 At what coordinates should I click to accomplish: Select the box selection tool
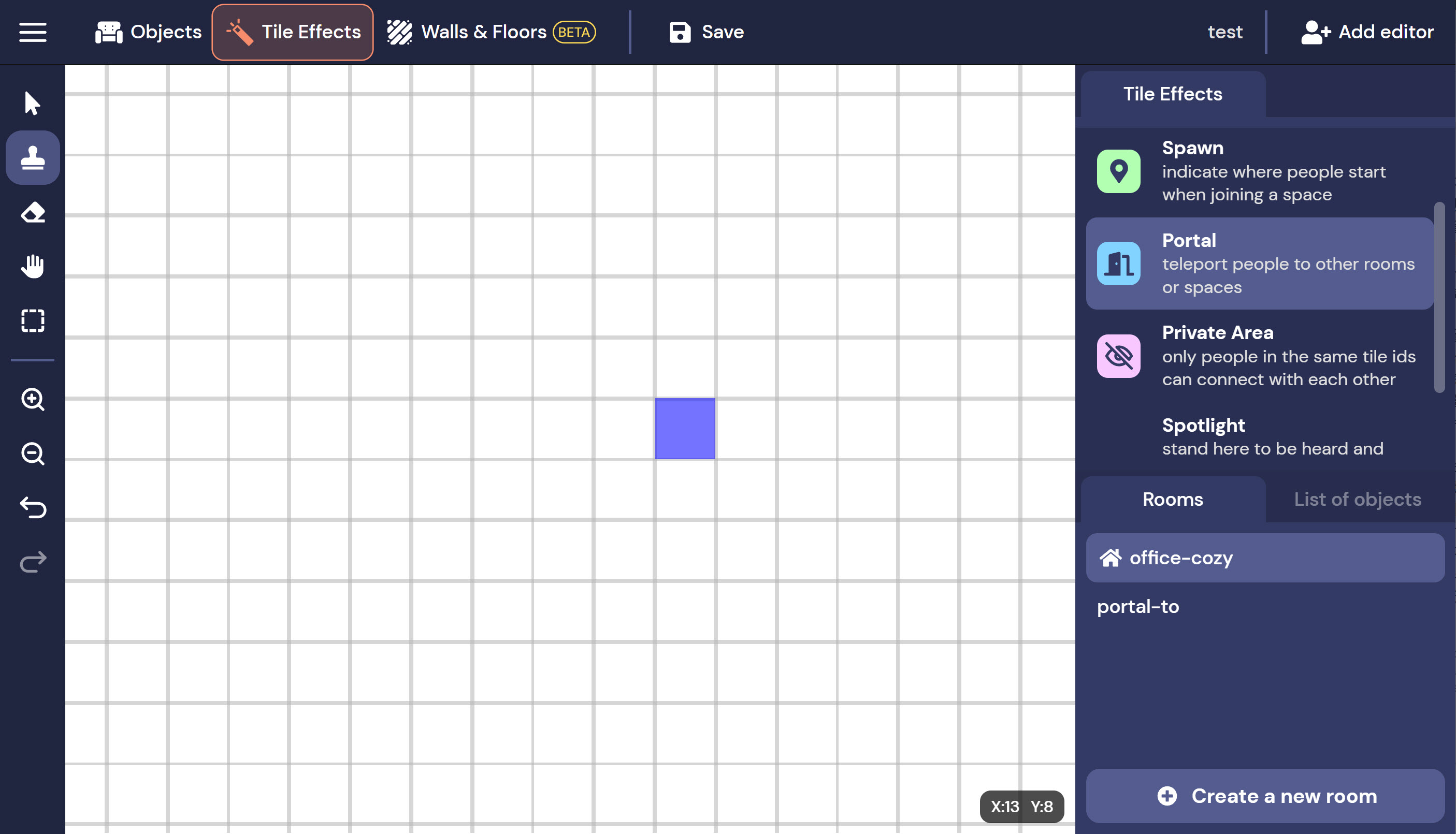[33, 321]
